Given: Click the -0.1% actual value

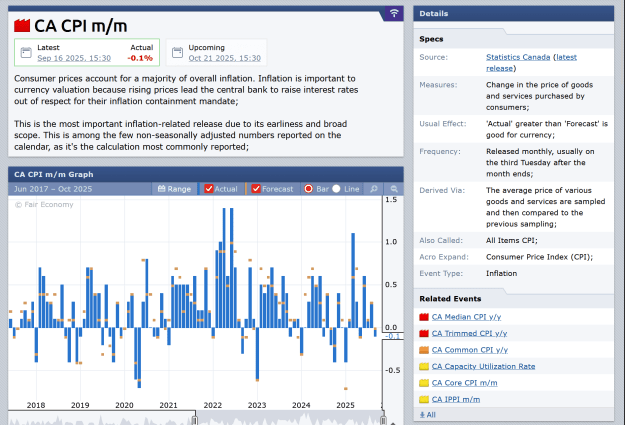Looking at the screenshot, I should (140, 58).
